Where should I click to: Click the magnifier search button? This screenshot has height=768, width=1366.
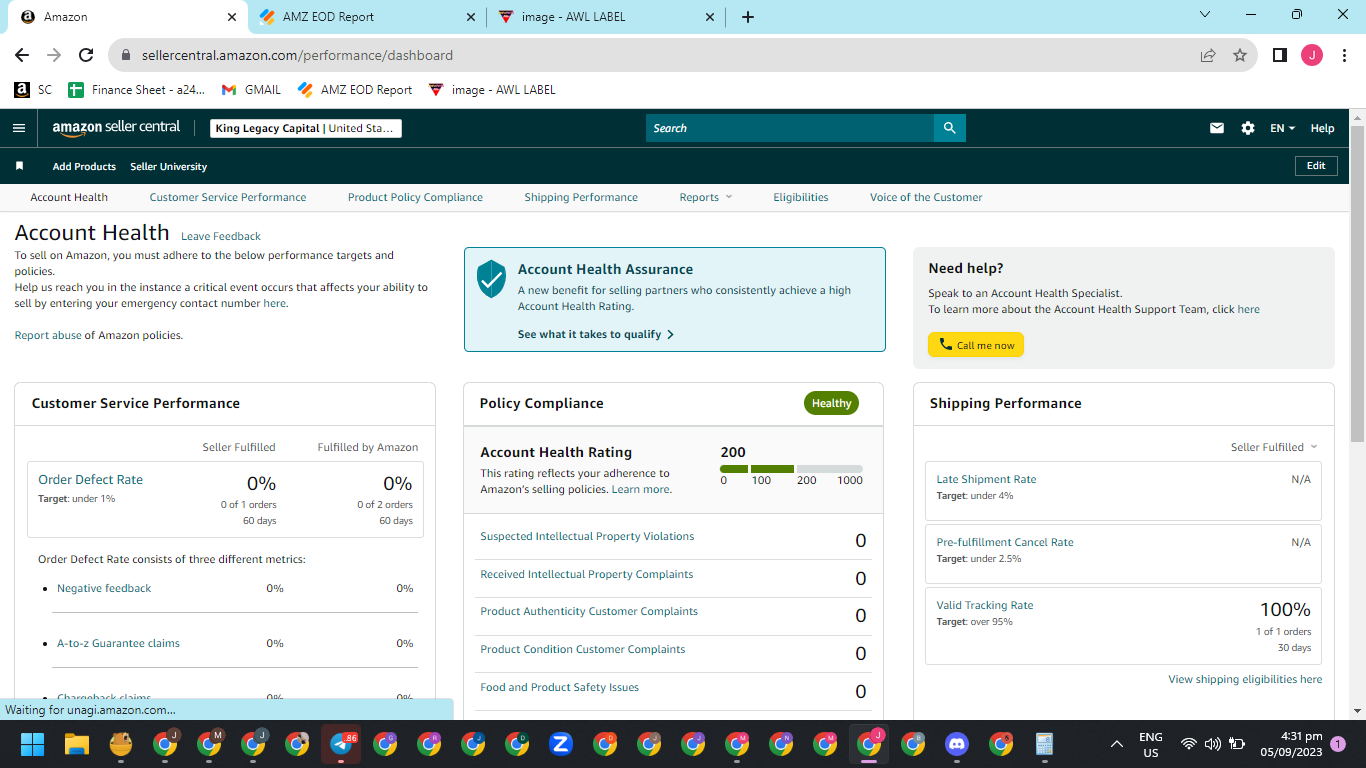point(949,128)
